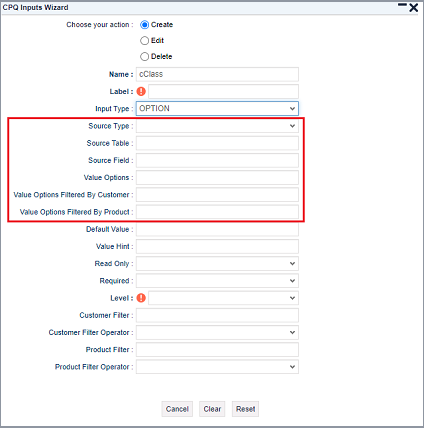Select the Edit action radio button
424x428 pixels.
(144, 41)
